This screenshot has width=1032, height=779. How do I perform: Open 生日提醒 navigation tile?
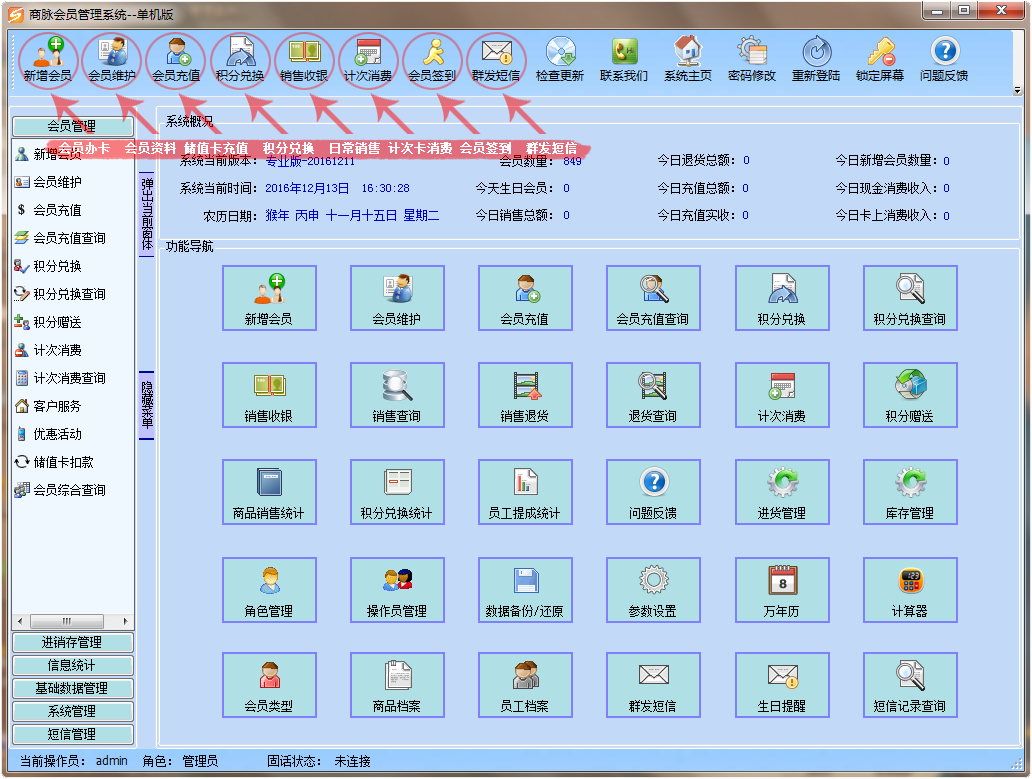tap(782, 685)
